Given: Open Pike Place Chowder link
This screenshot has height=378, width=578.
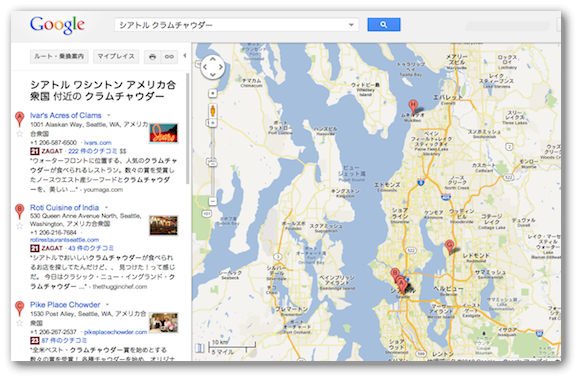Looking at the screenshot, I should pyautogui.click(x=65, y=305).
